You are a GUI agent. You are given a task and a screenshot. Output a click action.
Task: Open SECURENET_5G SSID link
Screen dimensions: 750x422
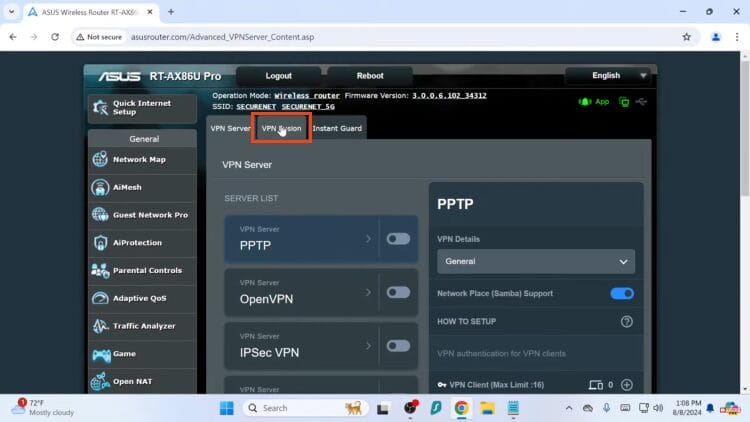coord(308,107)
